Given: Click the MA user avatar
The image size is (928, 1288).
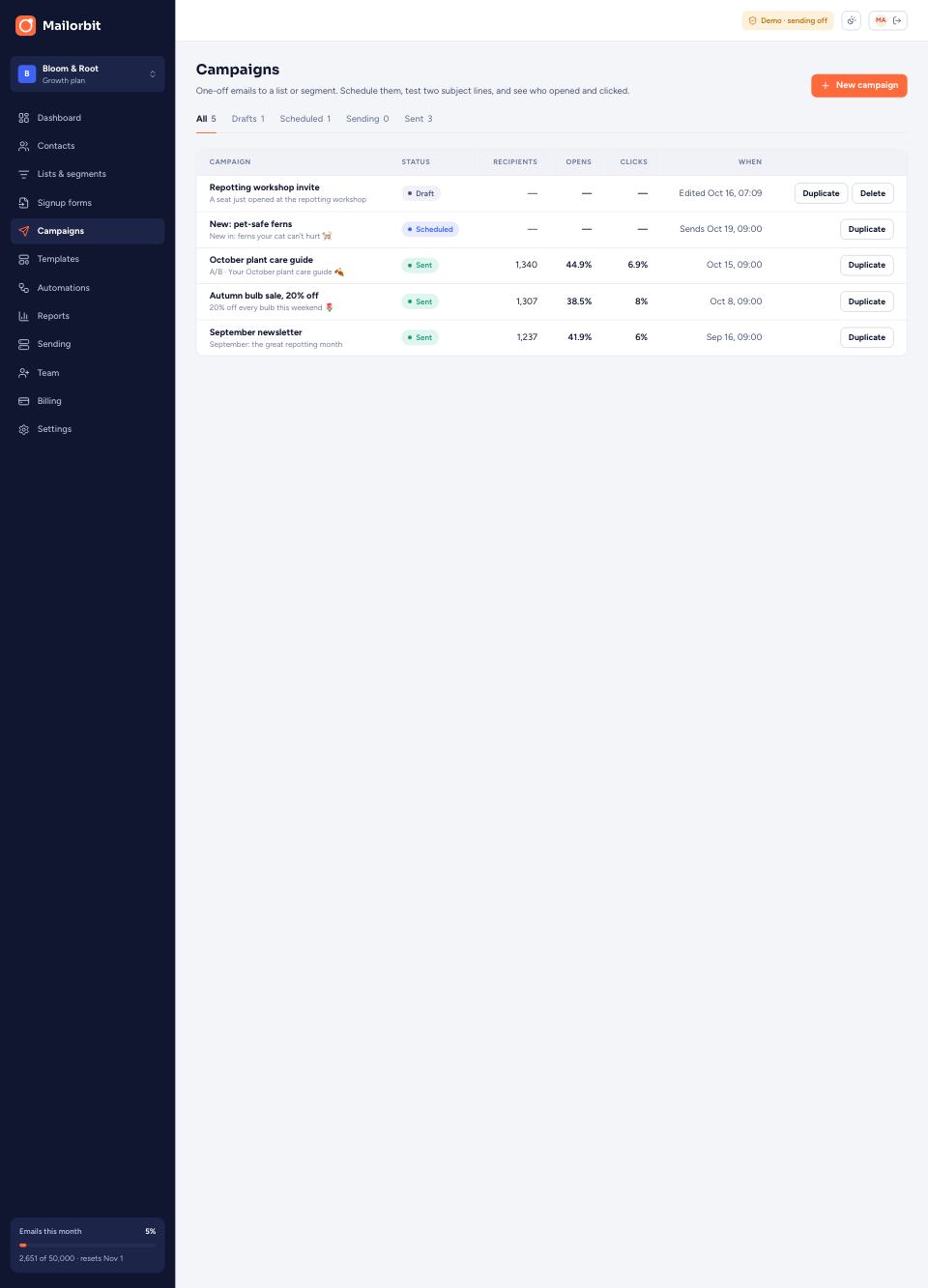Looking at the screenshot, I should (881, 20).
